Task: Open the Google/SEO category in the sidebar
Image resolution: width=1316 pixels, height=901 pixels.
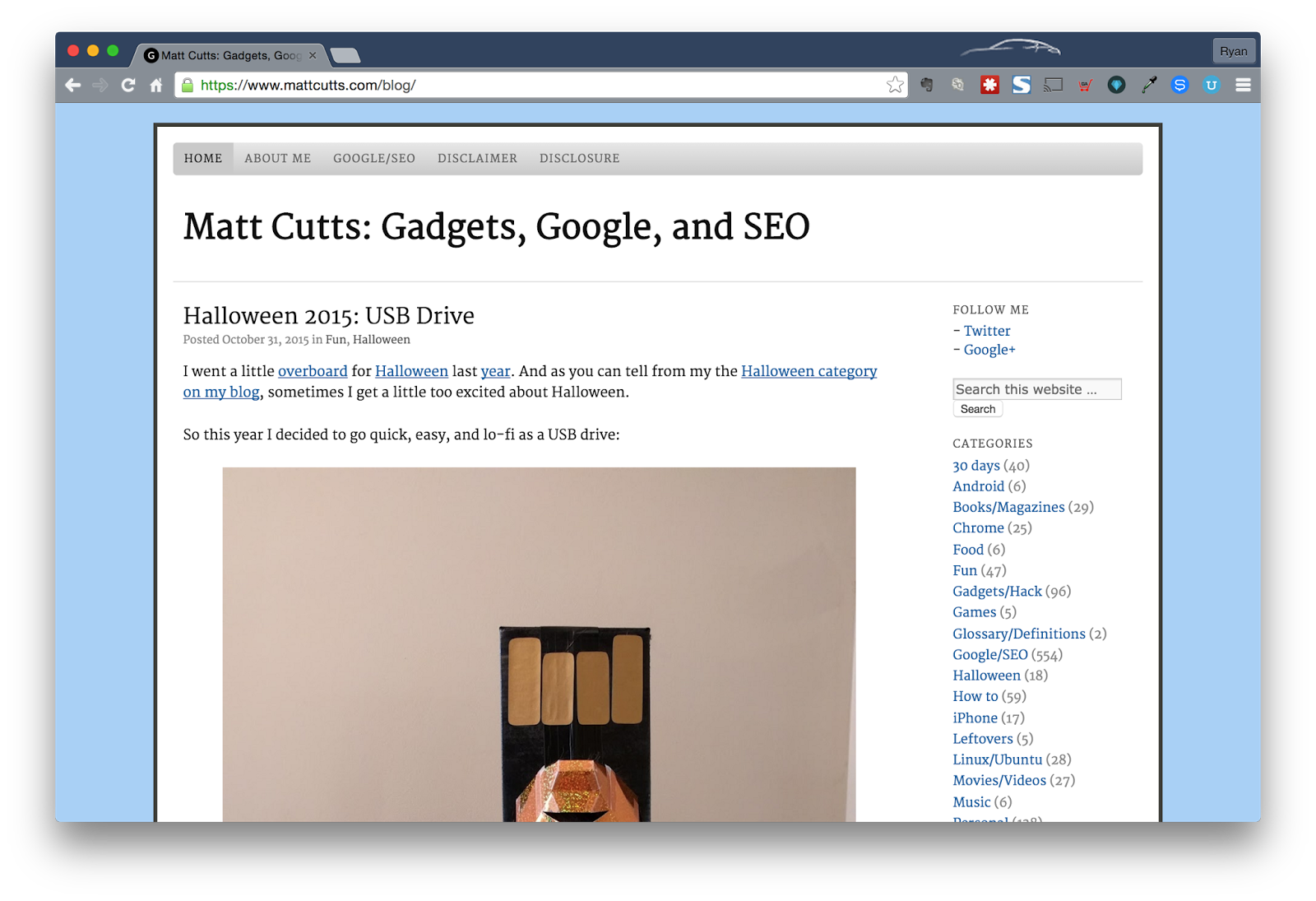Action: (990, 655)
